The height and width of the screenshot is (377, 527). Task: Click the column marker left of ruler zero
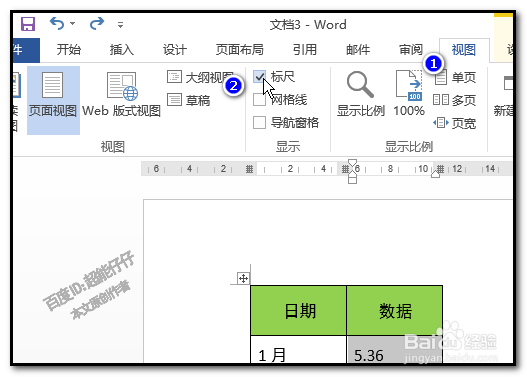249,169
